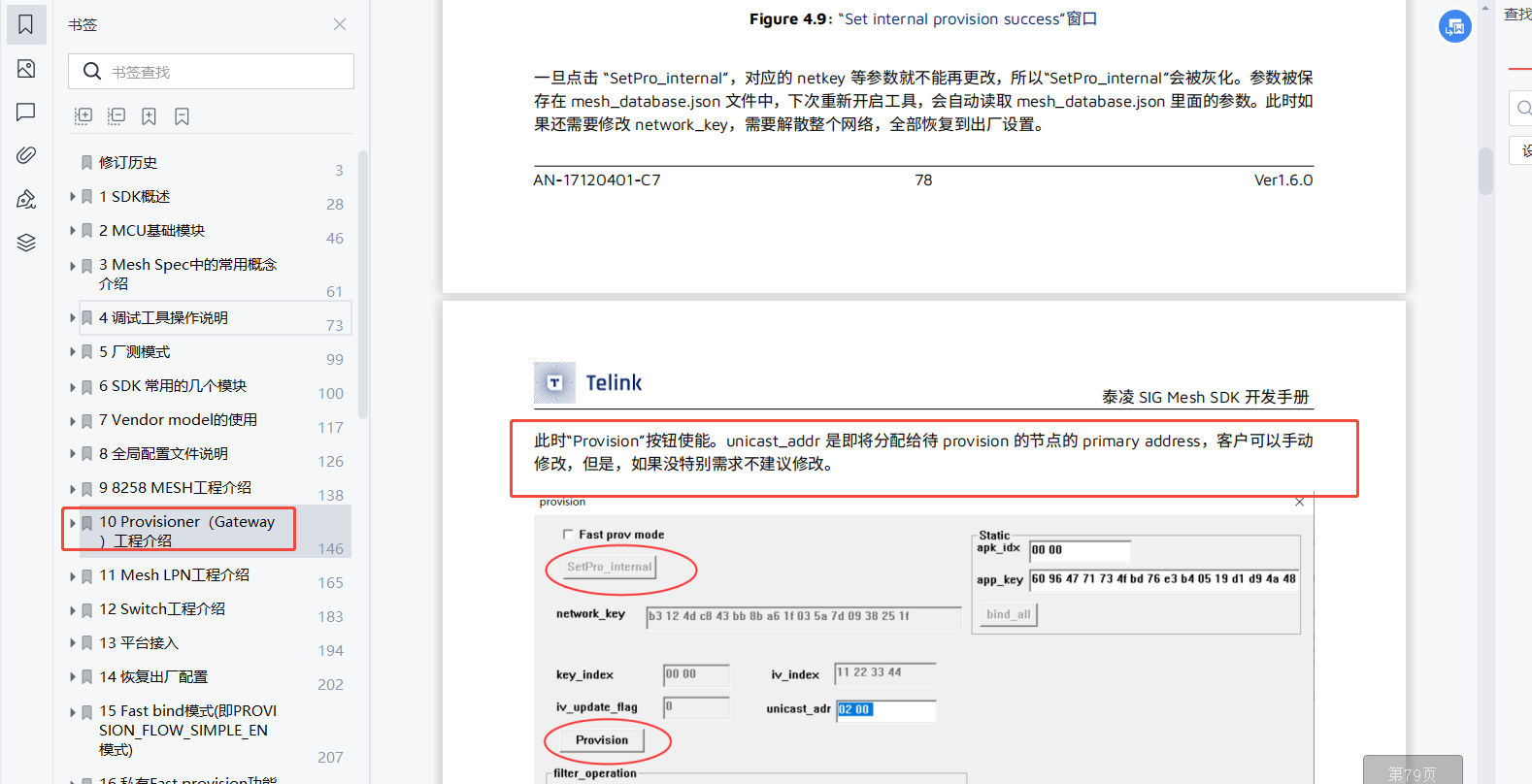The image size is (1532, 784).
Task: Expand 9 8258 MESH工程介绍 bookmark
Action: (x=73, y=488)
